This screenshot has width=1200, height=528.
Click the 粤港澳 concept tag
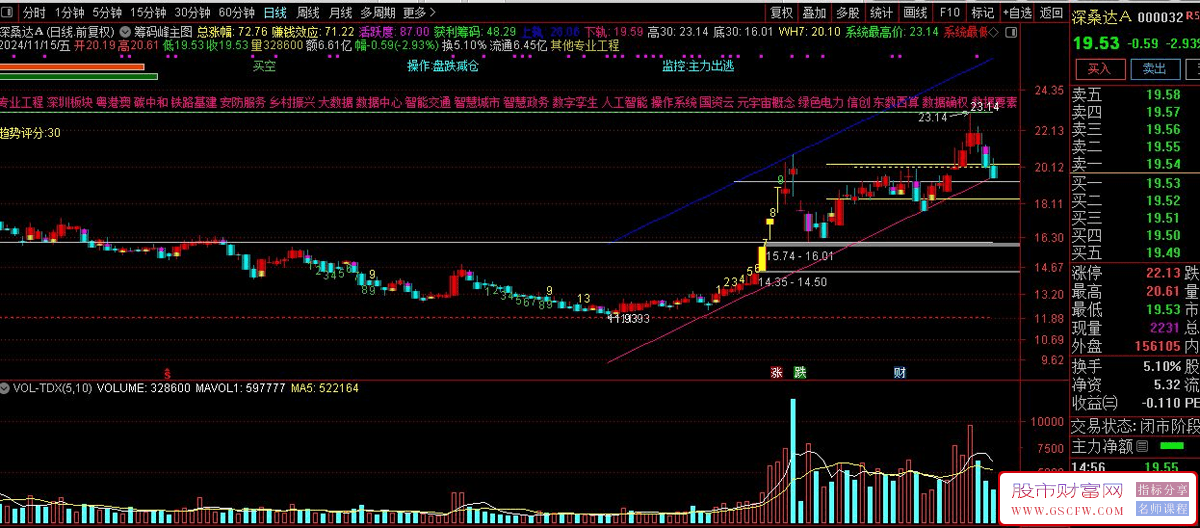coord(112,102)
